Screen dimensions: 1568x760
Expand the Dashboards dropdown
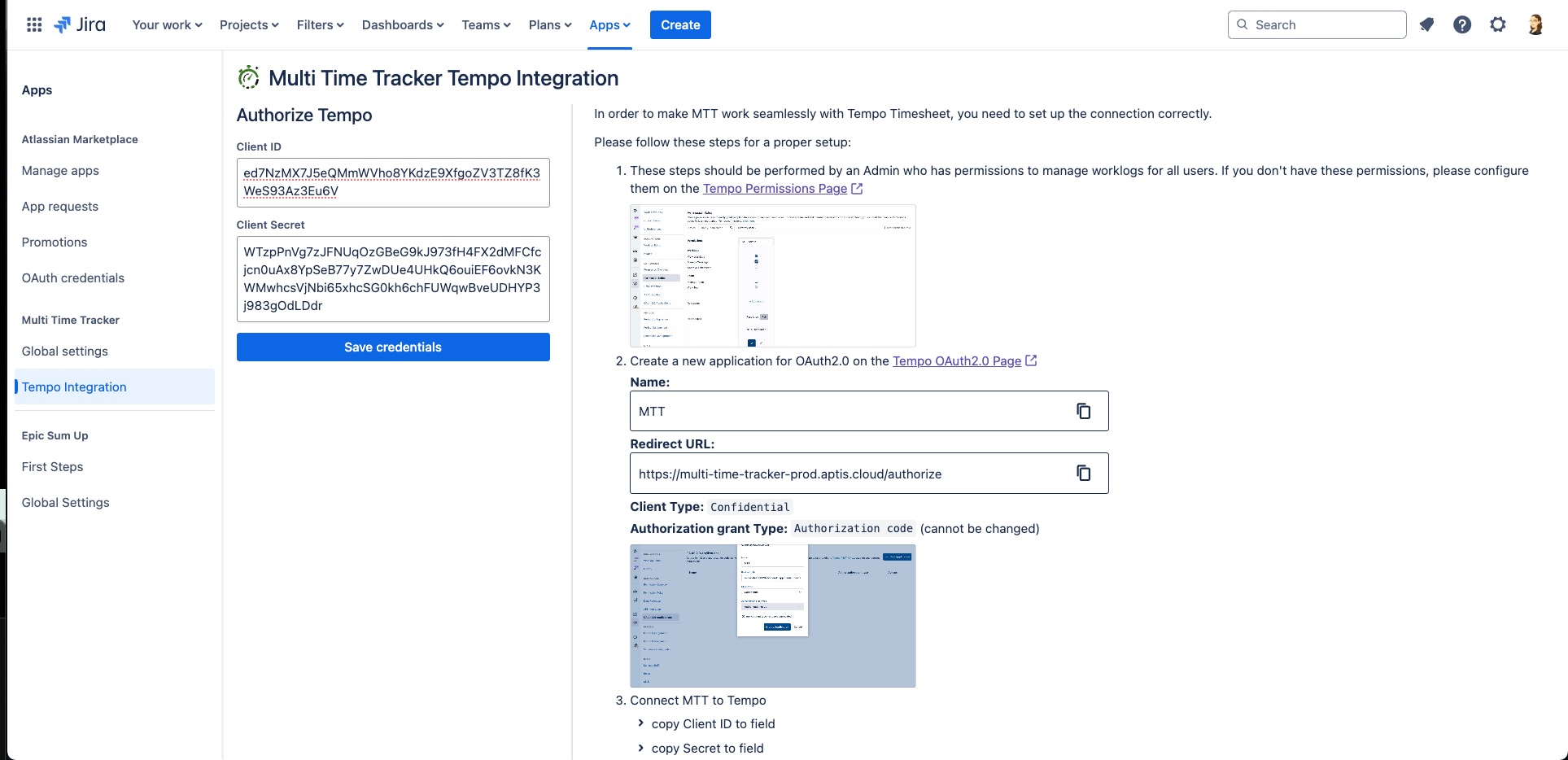[403, 24]
